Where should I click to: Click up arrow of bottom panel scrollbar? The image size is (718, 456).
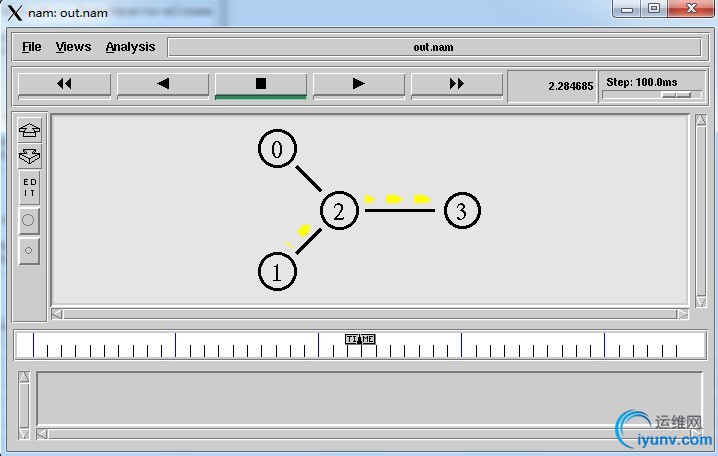tap(24, 377)
